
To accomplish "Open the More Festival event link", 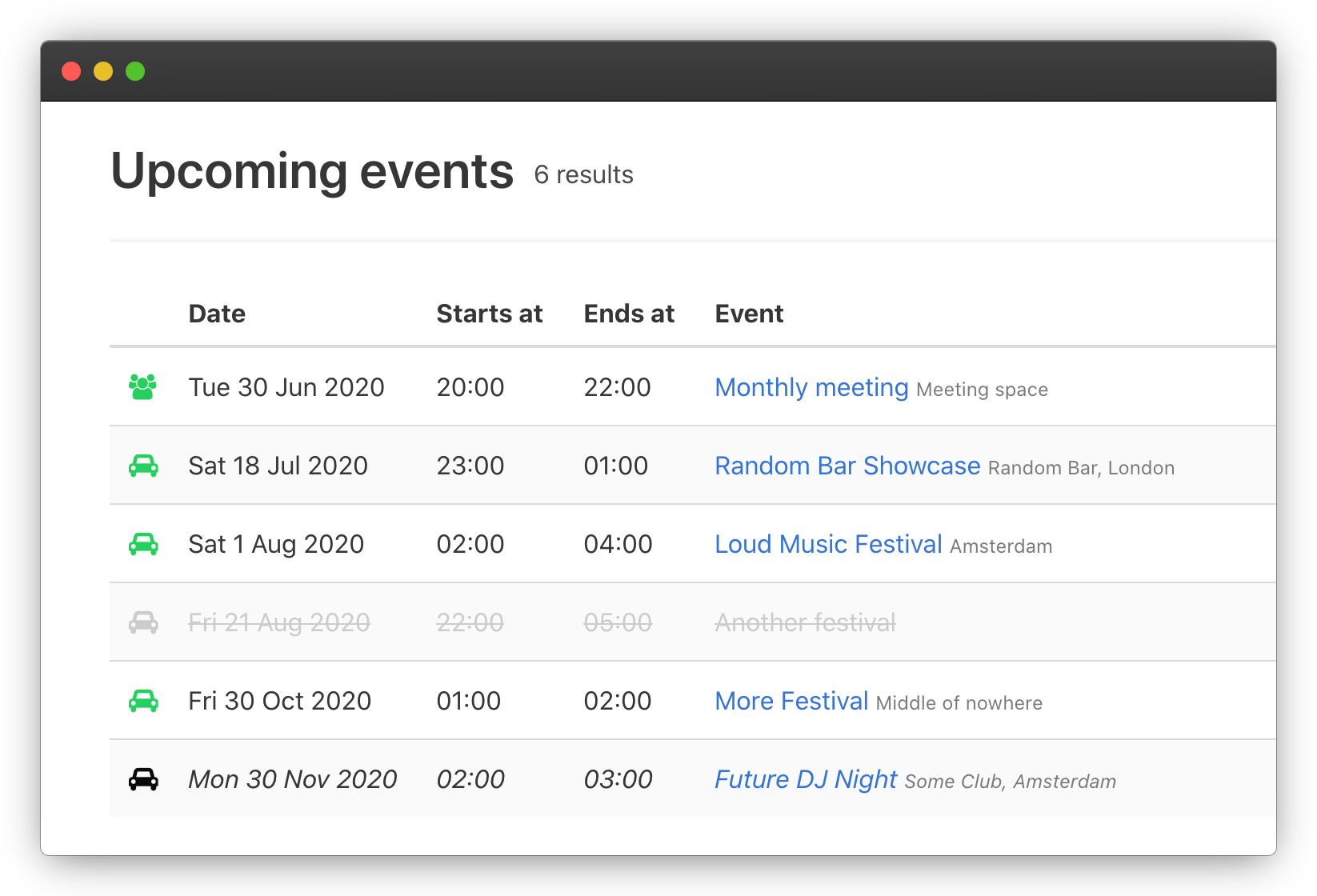I will coord(791,701).
